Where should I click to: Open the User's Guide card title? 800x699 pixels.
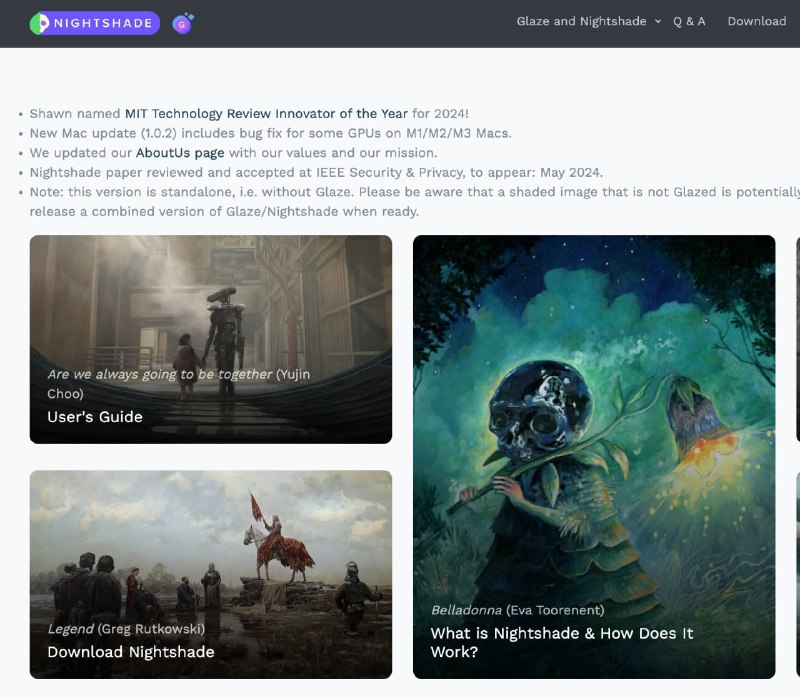[x=95, y=417]
